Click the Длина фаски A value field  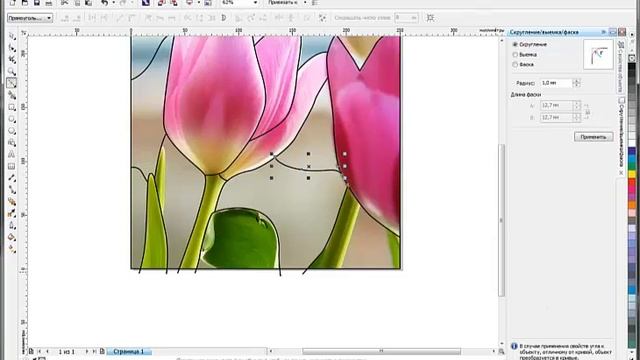556,105
